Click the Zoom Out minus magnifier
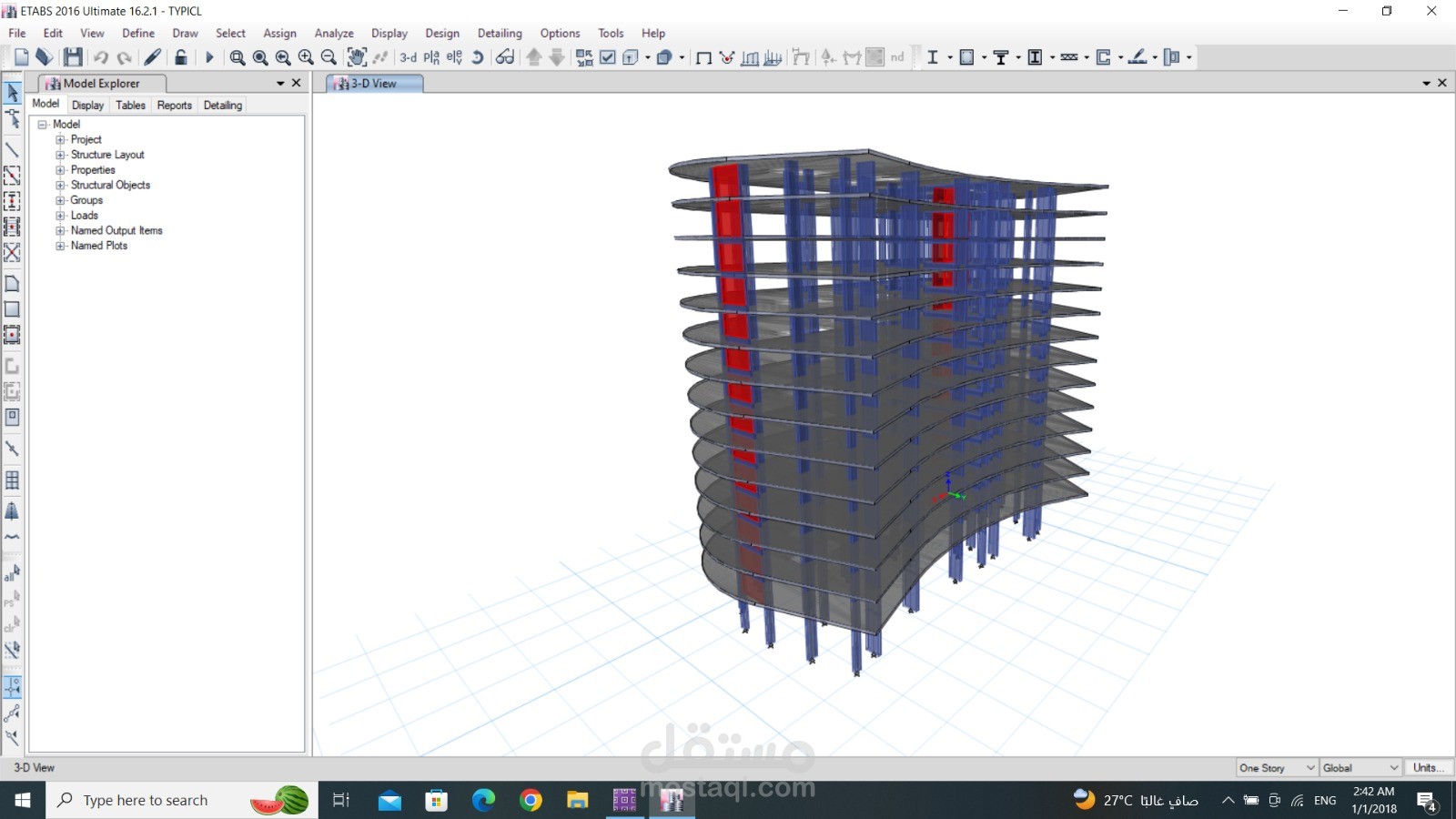The width and height of the screenshot is (1456, 819). [x=329, y=57]
